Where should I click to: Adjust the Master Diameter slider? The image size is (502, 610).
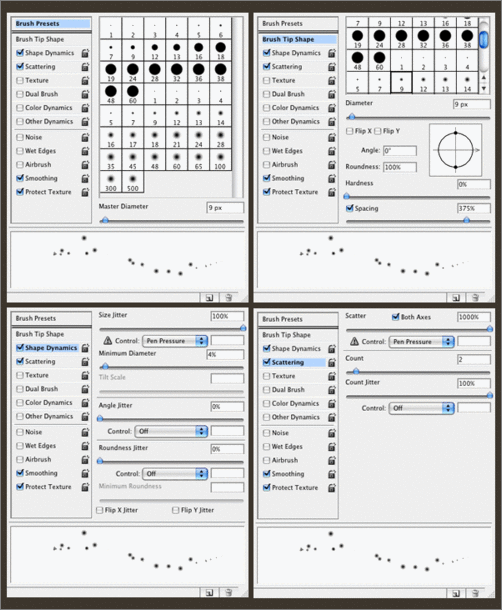coord(104,221)
